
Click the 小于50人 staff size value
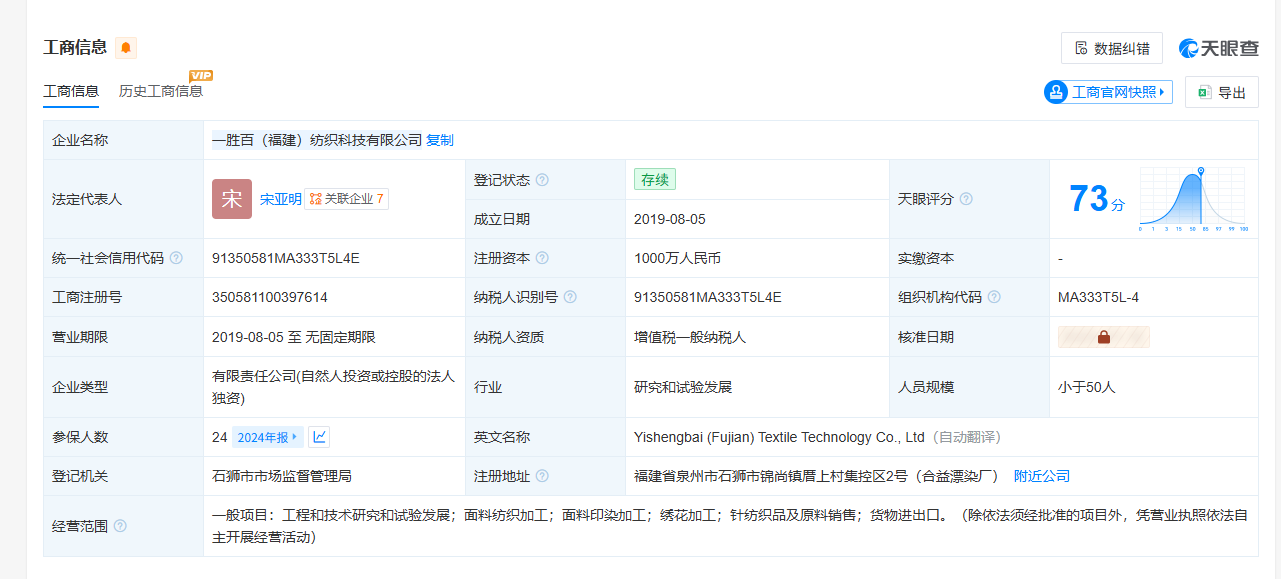tap(1086, 387)
